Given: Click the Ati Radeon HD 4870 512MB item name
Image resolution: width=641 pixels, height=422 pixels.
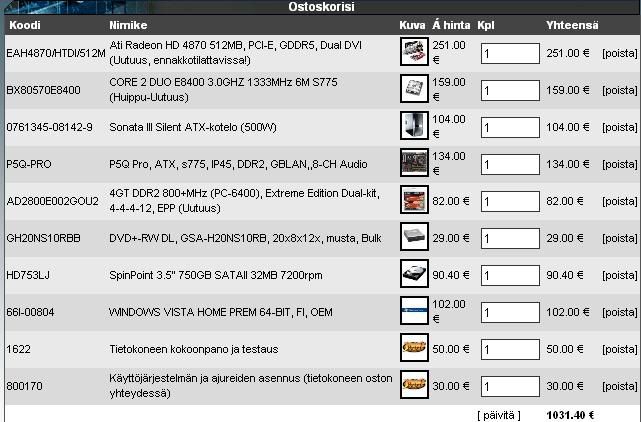Looking at the screenshot, I should (x=236, y=52).
